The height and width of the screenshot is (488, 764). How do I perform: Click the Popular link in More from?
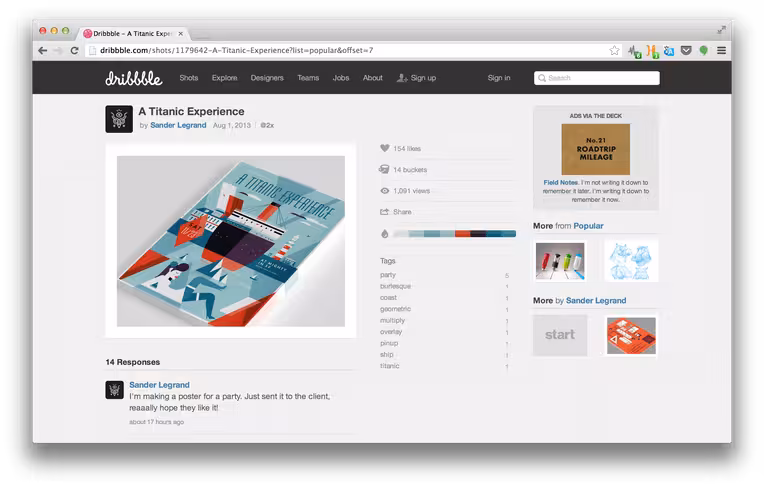[x=588, y=226]
